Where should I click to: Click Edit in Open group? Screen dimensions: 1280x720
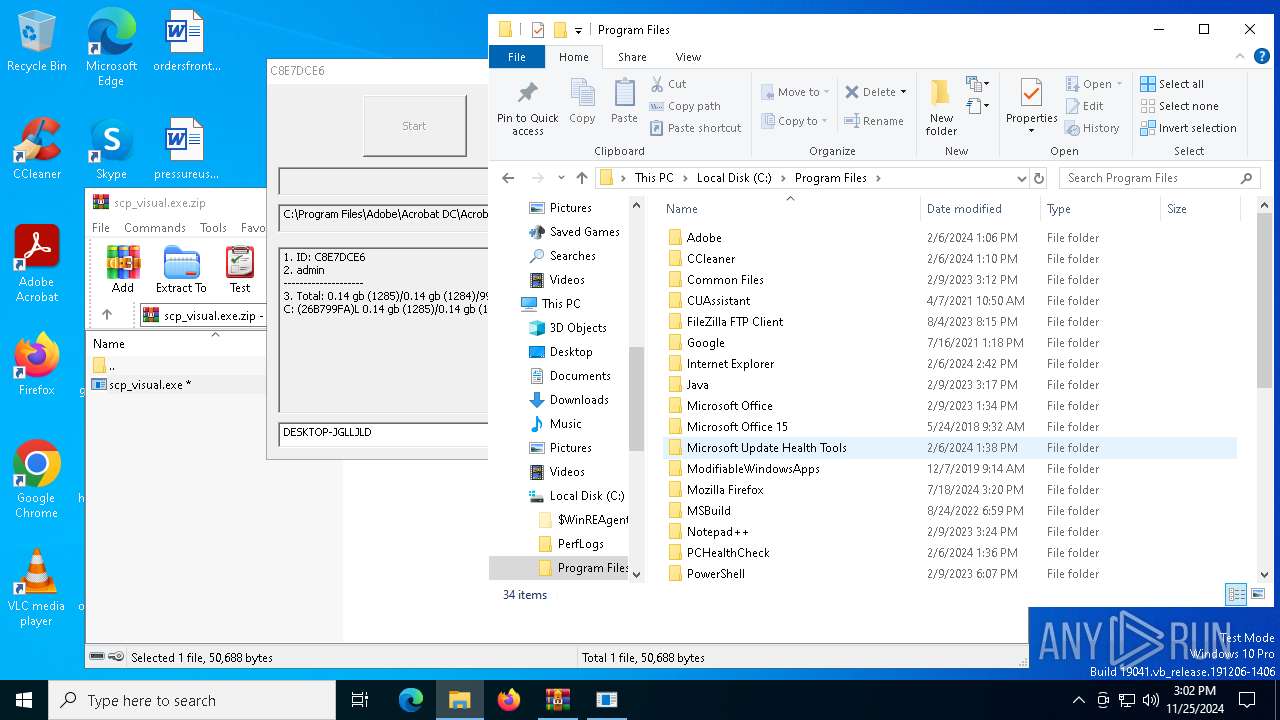tap(1084, 106)
